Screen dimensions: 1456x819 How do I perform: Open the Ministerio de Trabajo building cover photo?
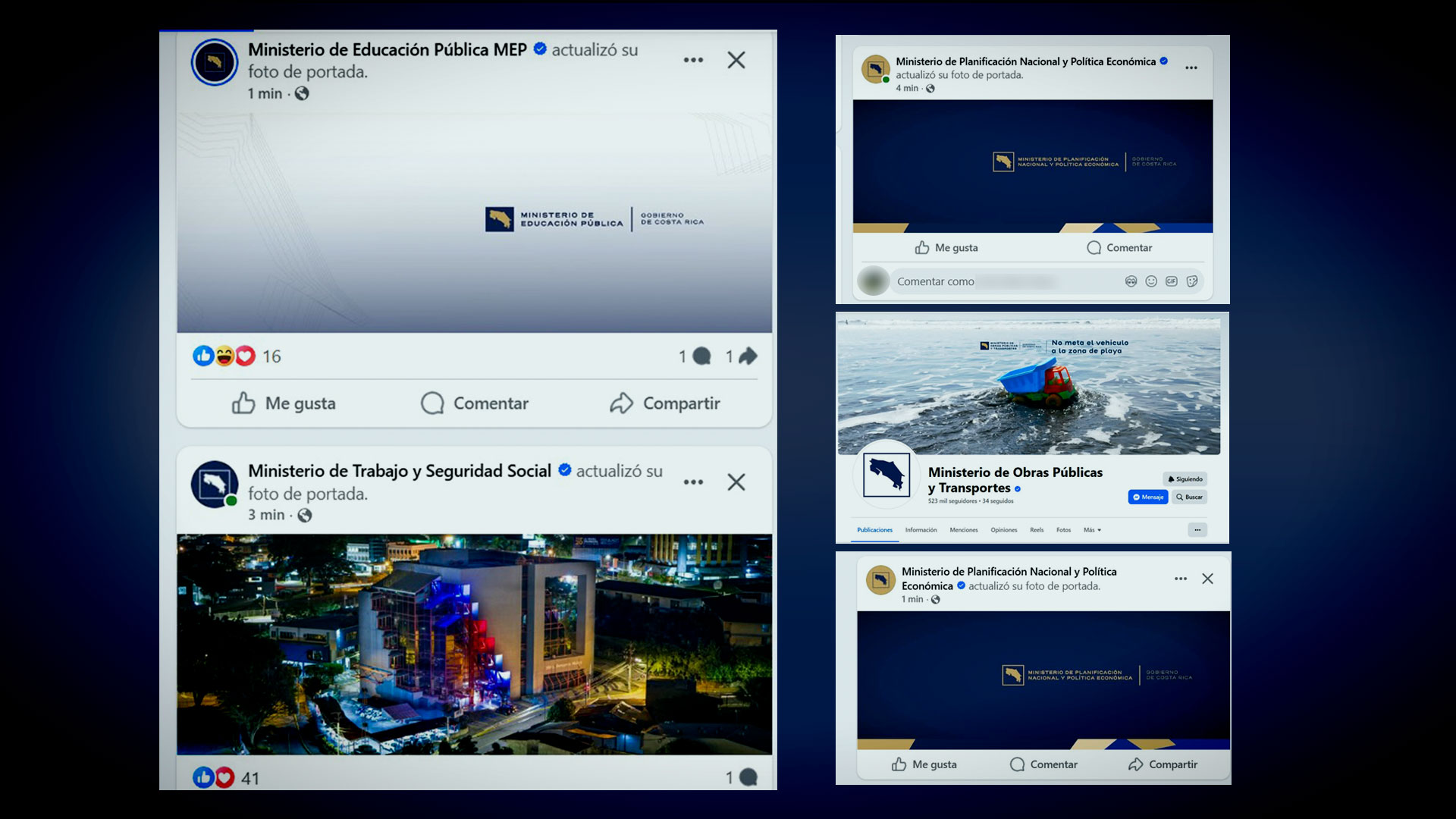[x=474, y=645]
